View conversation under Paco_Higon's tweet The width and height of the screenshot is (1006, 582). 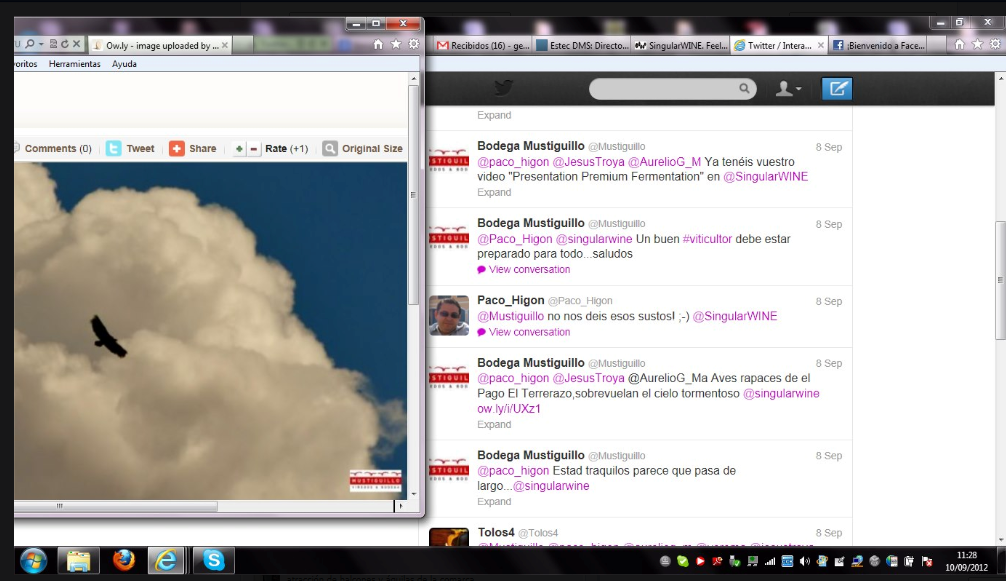[529, 332]
